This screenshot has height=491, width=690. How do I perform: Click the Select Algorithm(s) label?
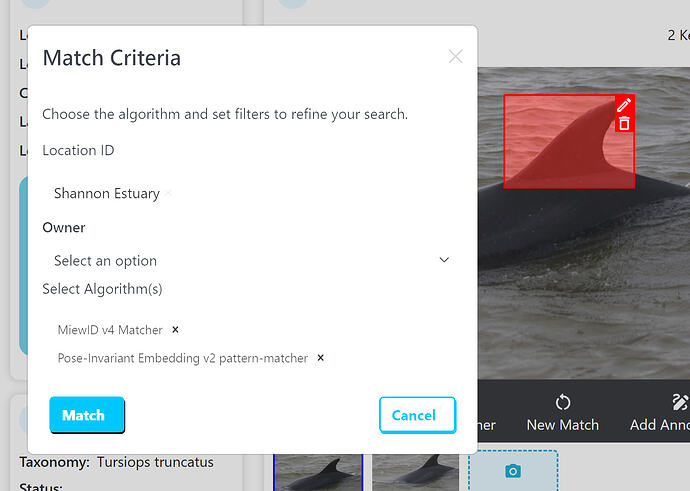(102, 289)
